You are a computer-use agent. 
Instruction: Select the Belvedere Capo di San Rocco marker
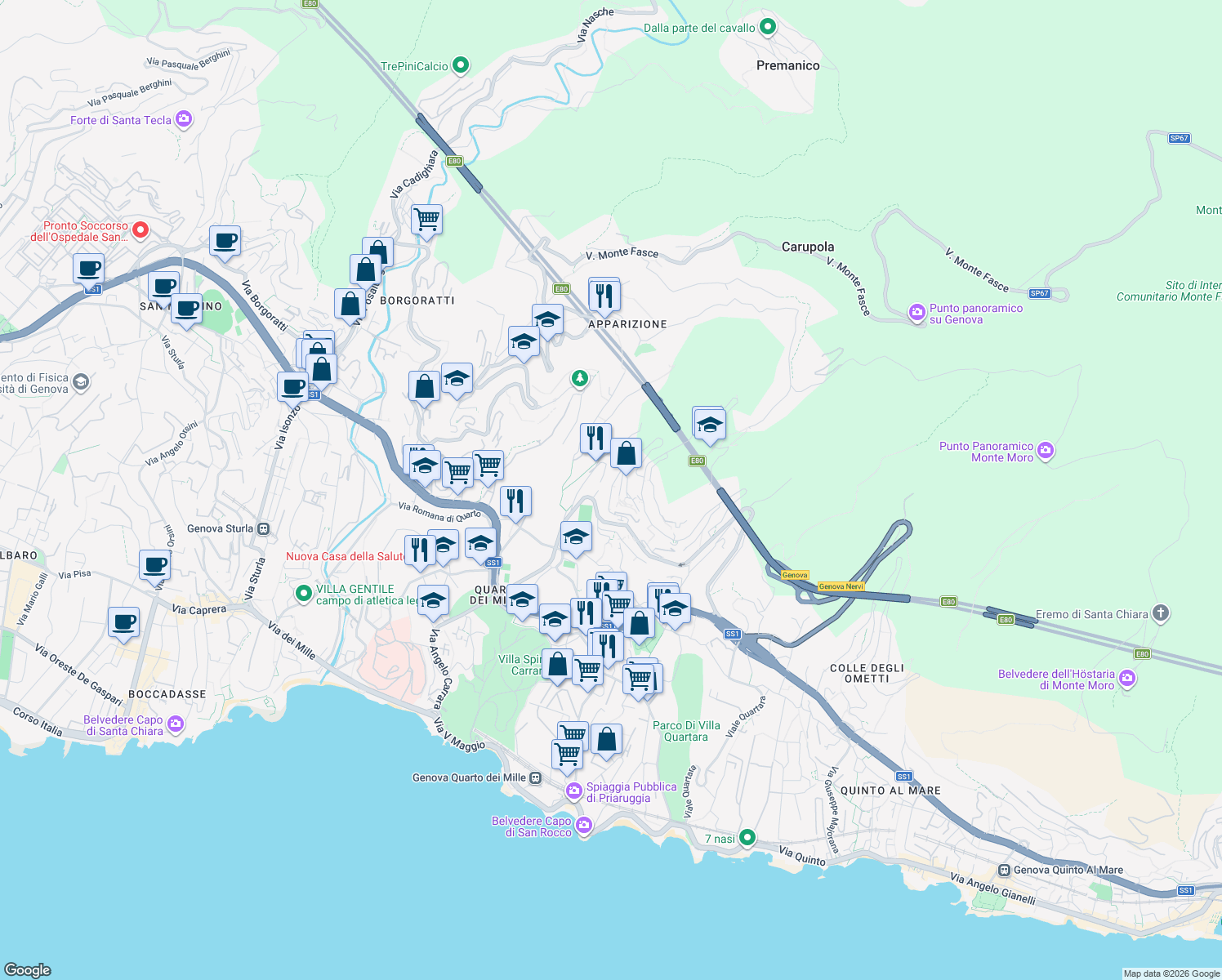click(x=583, y=826)
